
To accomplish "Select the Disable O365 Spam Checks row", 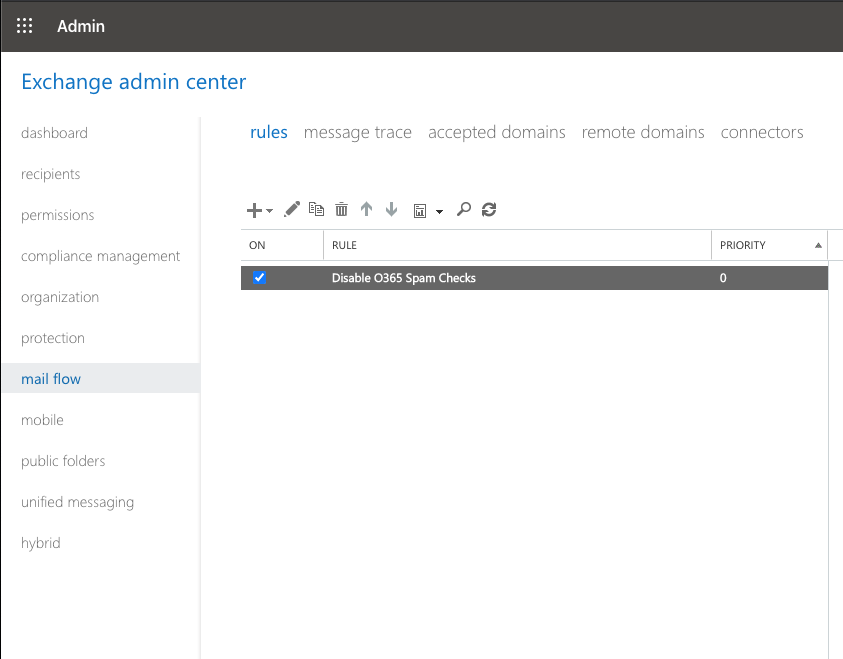I will (x=534, y=278).
